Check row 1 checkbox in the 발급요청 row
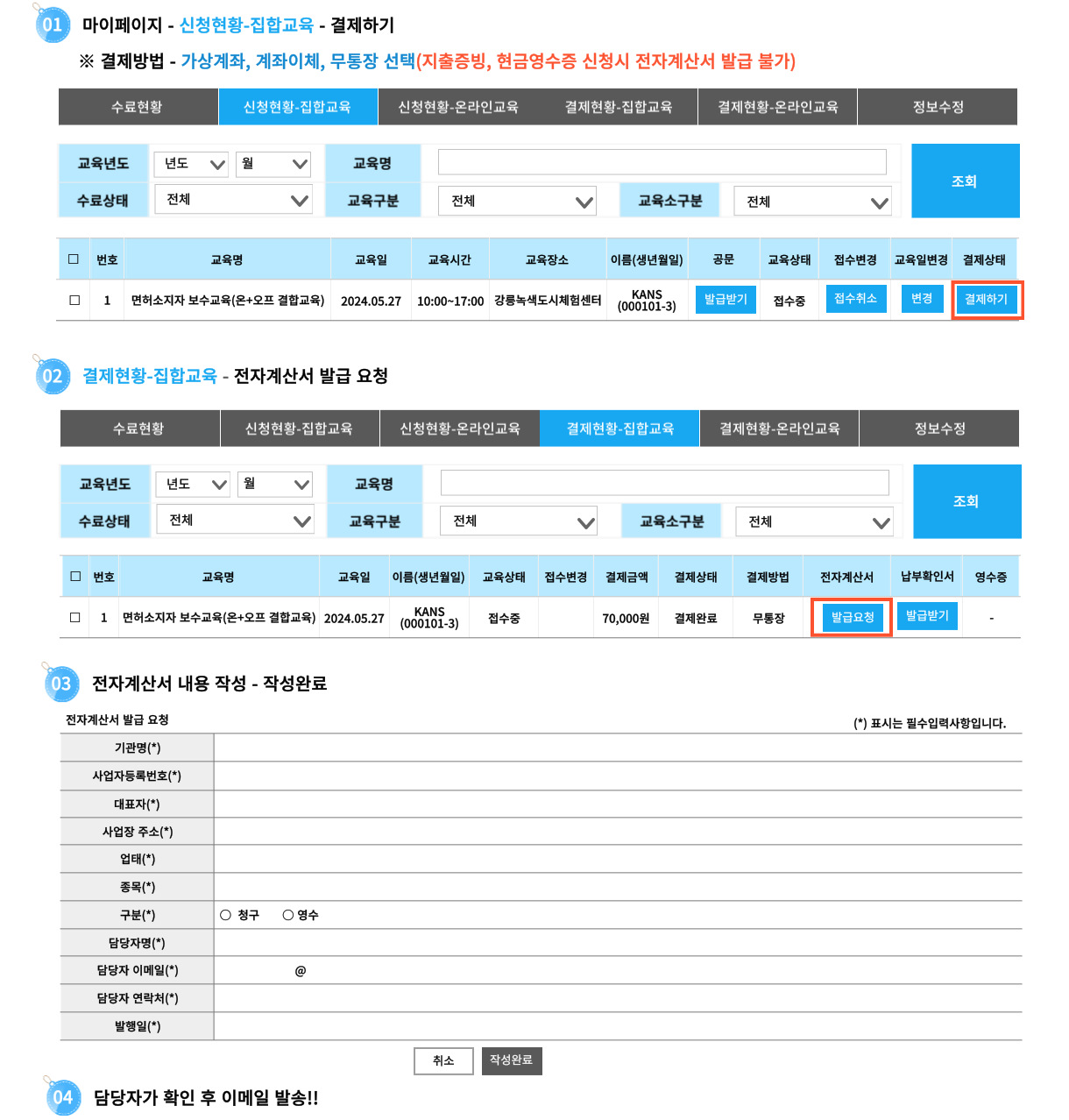 [x=75, y=617]
